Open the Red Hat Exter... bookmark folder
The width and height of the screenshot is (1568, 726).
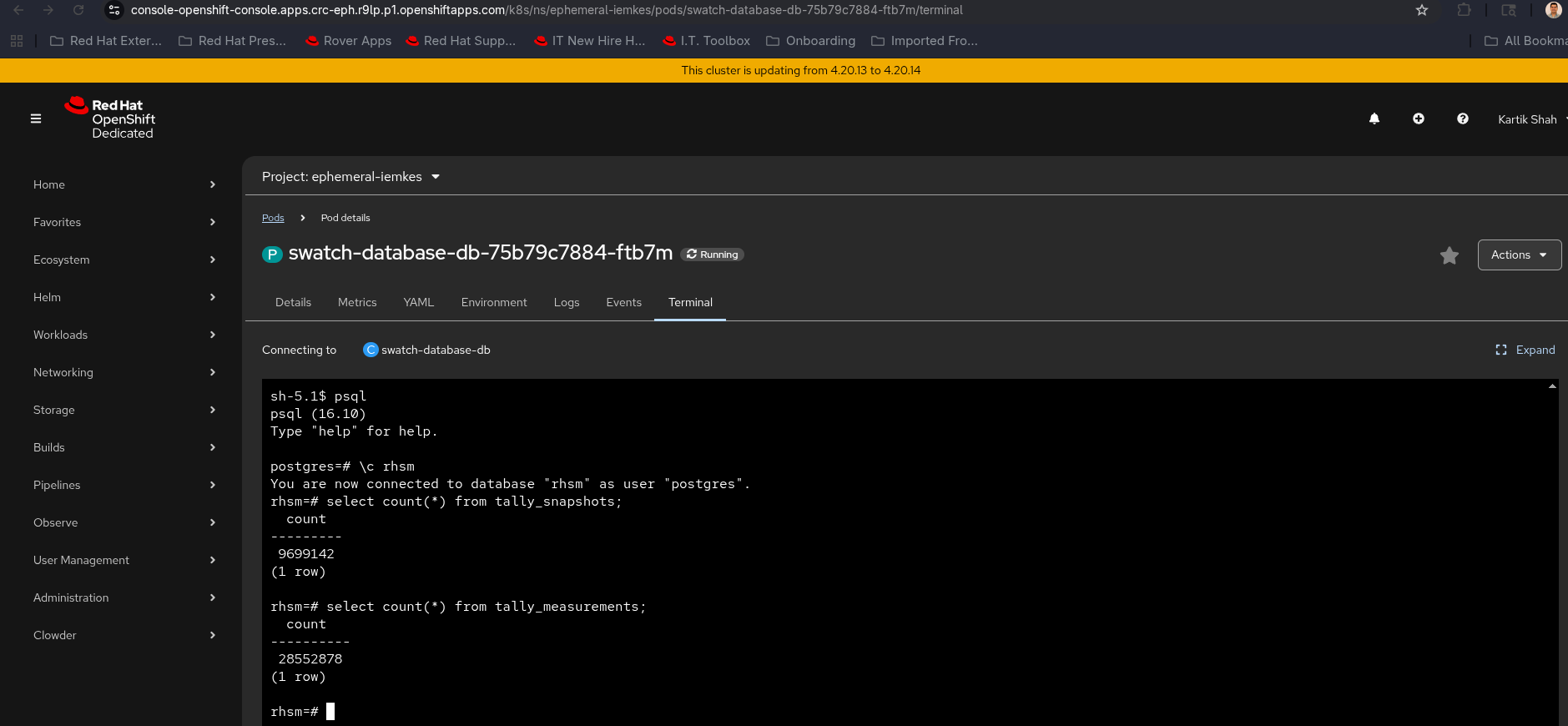pyautogui.click(x=106, y=41)
